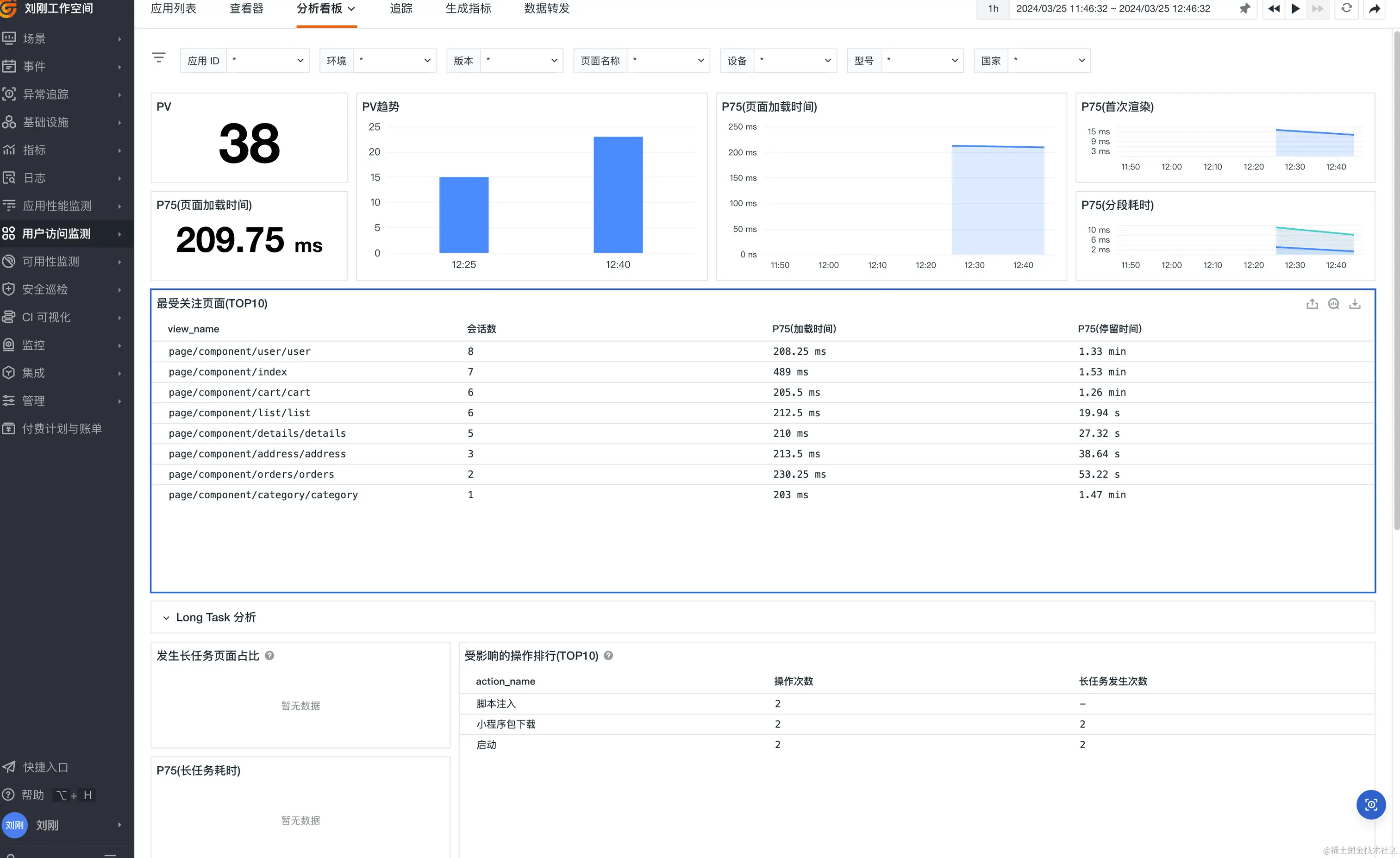Click the share arrow icon at top right

1374,8
